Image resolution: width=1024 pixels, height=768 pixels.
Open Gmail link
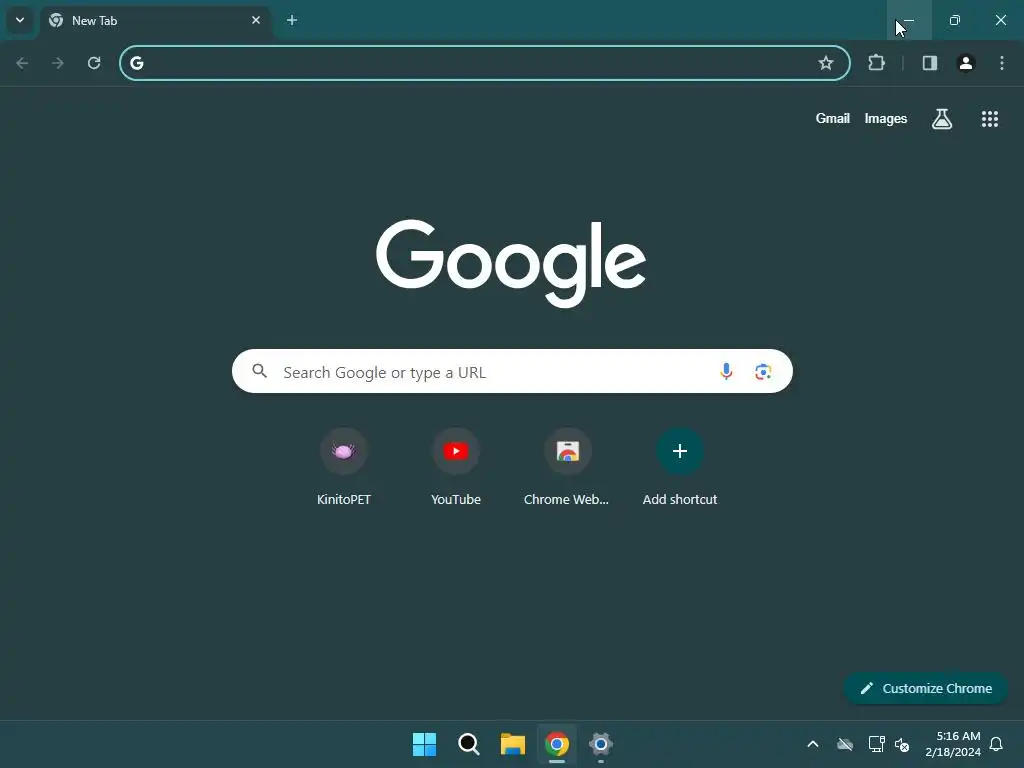tap(833, 118)
